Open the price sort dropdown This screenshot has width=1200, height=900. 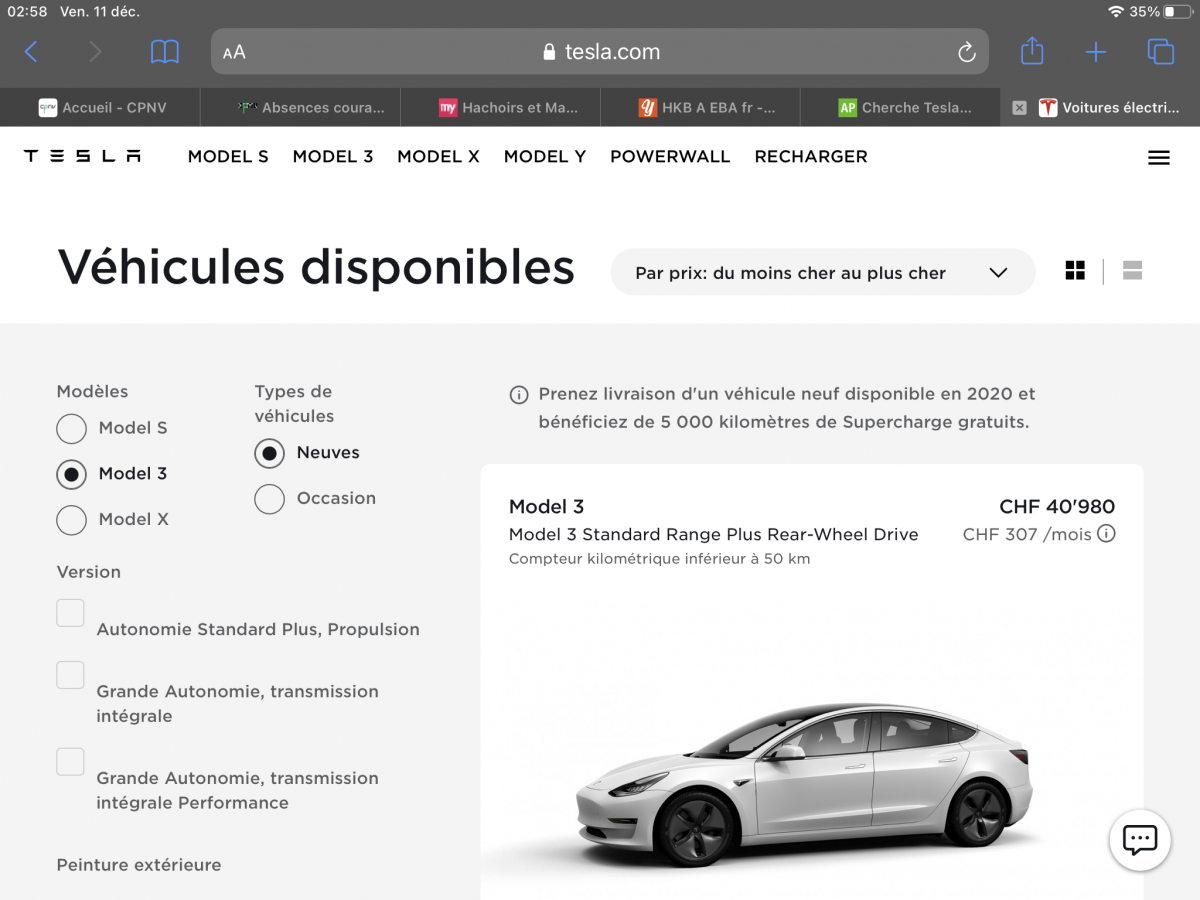pyautogui.click(x=822, y=272)
